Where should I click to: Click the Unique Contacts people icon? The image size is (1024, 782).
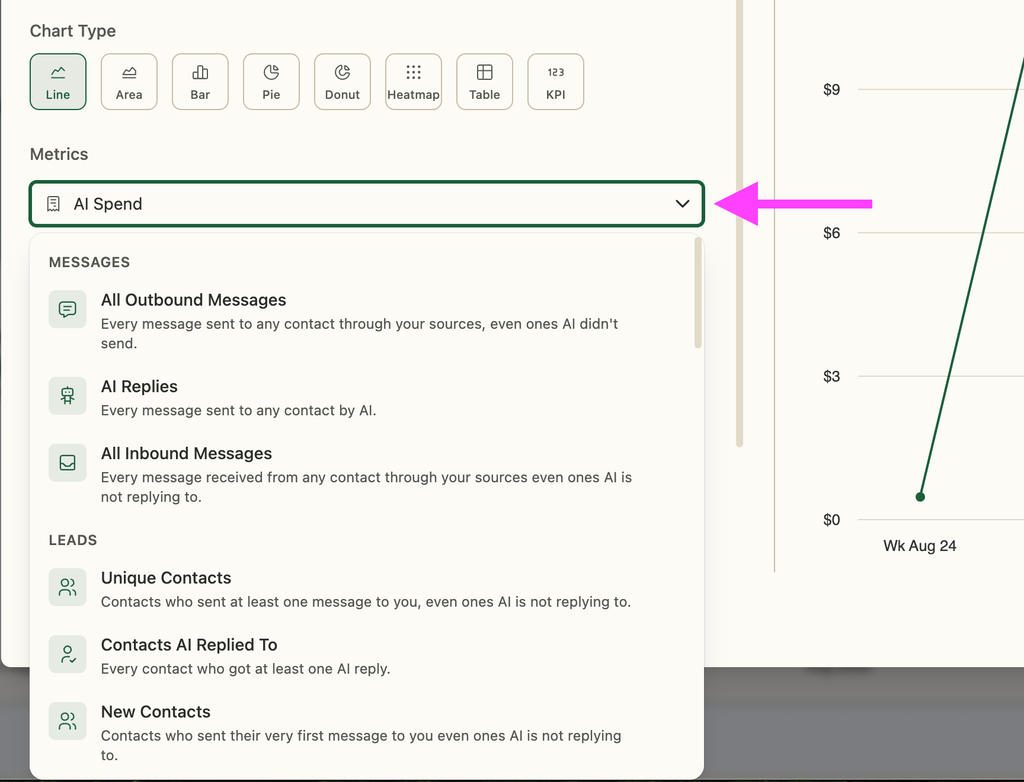pyautogui.click(x=67, y=587)
